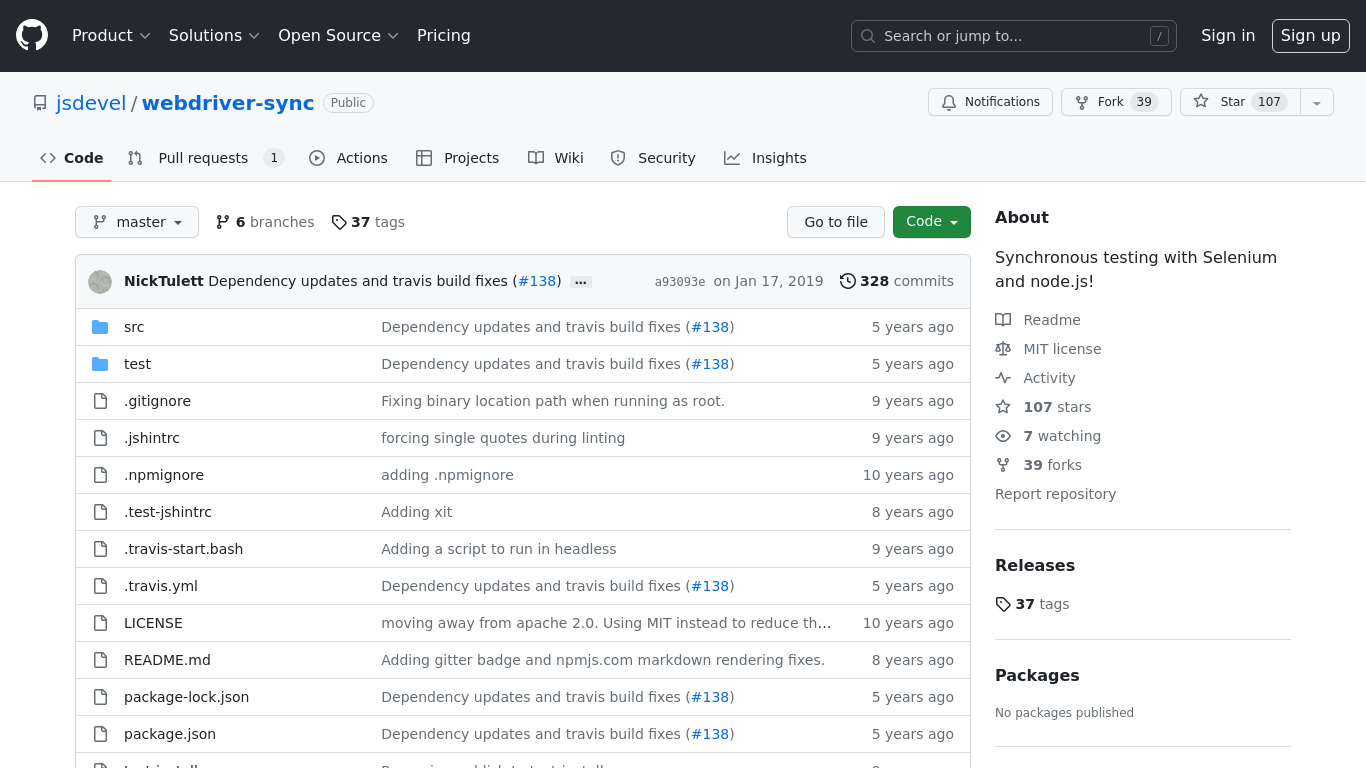
Task: Select the Projects tab
Action: click(x=458, y=158)
